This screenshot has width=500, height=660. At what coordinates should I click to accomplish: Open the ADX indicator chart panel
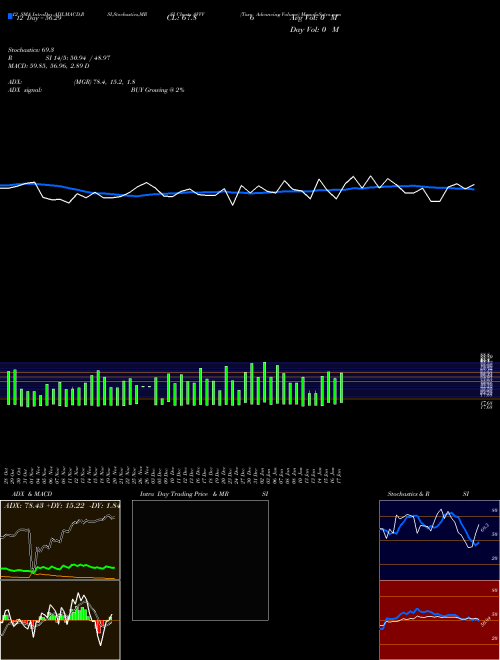coord(60,540)
